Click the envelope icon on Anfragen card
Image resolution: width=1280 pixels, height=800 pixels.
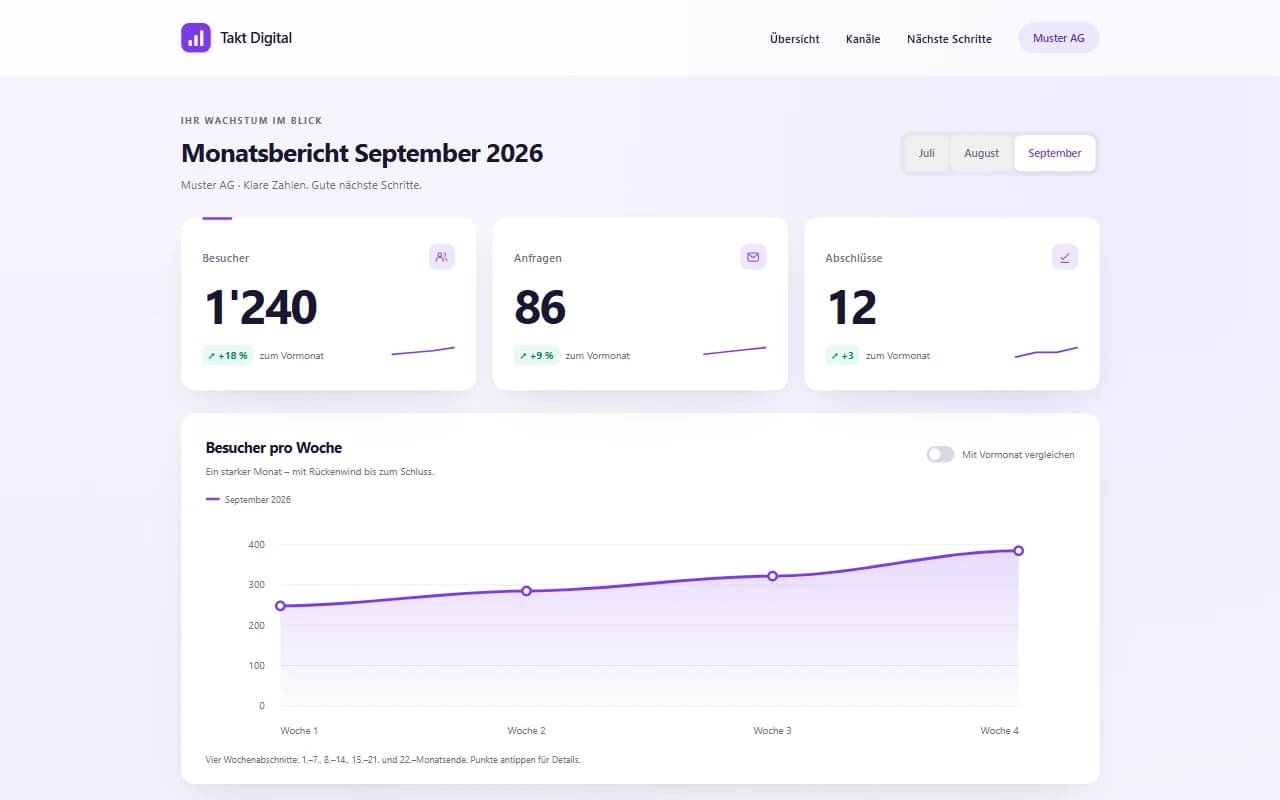click(x=753, y=257)
